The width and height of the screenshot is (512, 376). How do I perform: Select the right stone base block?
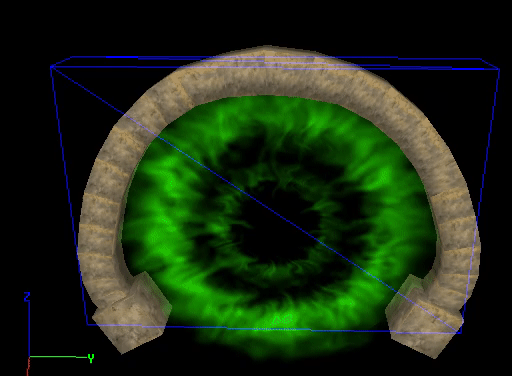click(424, 317)
